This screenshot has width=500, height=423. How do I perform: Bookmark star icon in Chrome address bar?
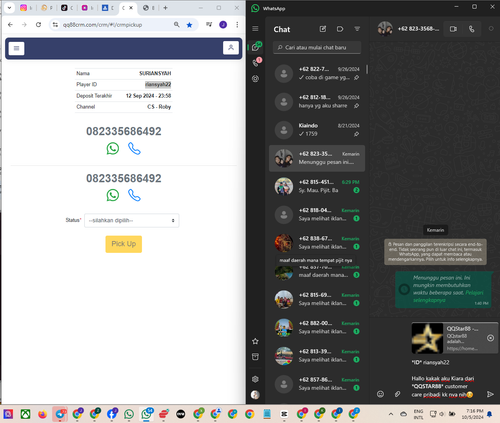pyautogui.click(x=189, y=25)
